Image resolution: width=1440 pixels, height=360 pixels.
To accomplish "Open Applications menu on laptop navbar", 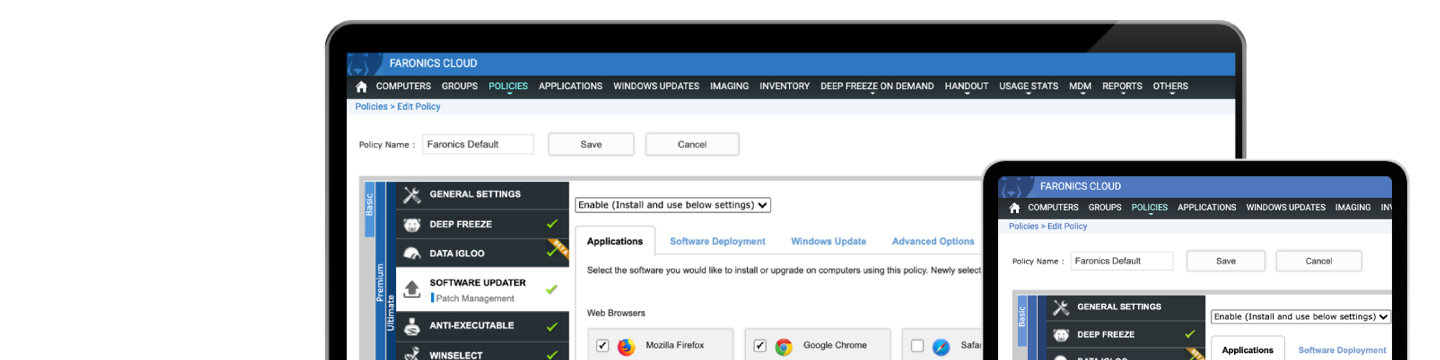I will [x=570, y=87].
